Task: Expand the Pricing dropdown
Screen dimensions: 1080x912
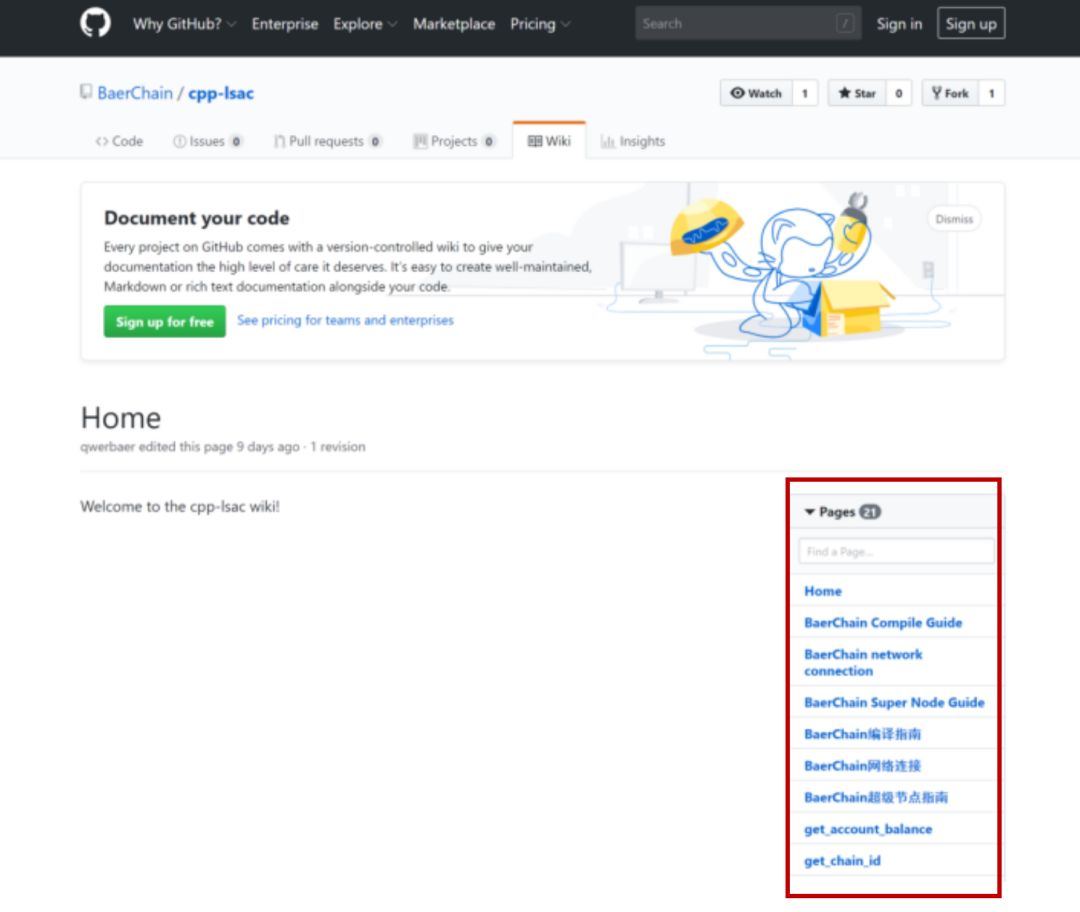Action: point(539,24)
